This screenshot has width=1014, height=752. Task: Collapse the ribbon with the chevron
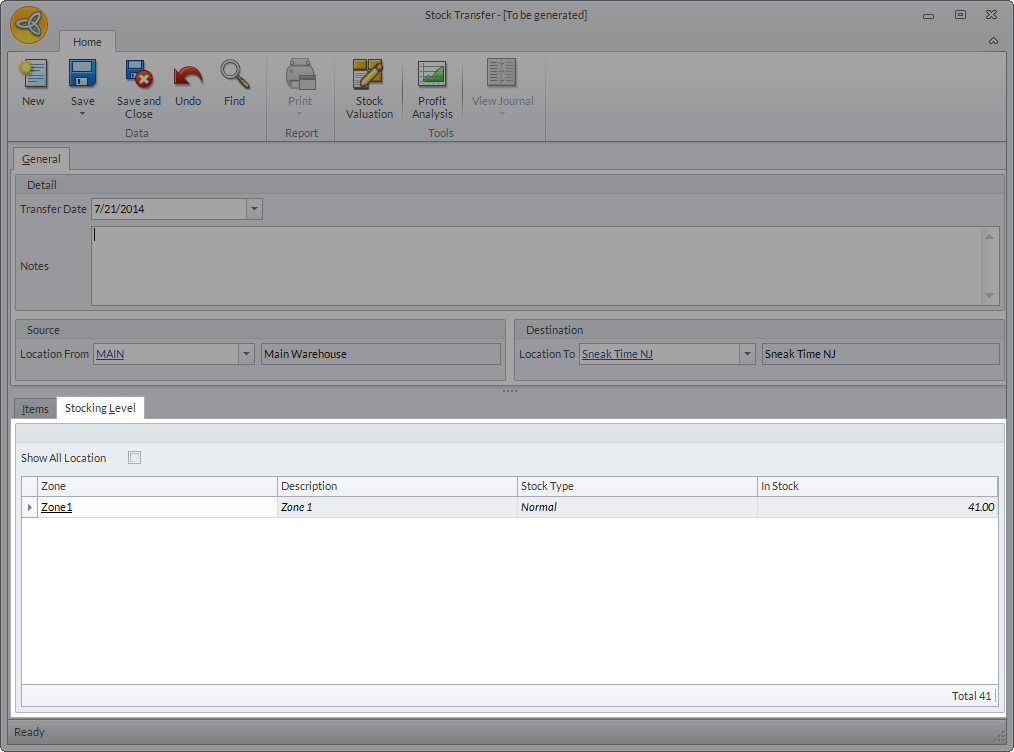click(993, 41)
